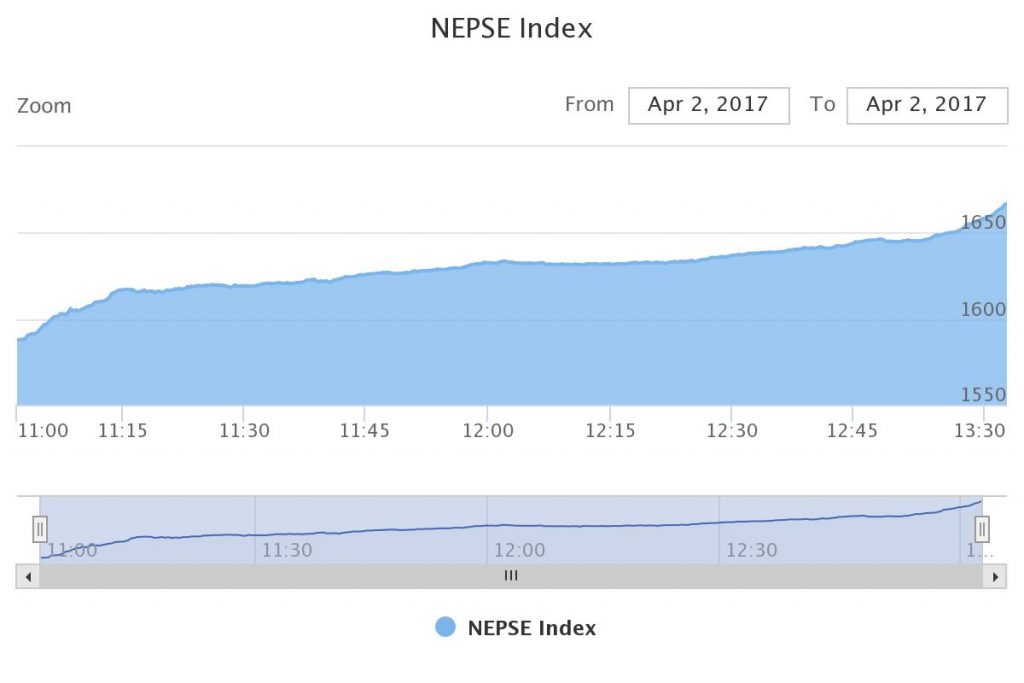Toggle NEPSE Index series via legend label
This screenshot has width=1024, height=683.
coord(531,628)
